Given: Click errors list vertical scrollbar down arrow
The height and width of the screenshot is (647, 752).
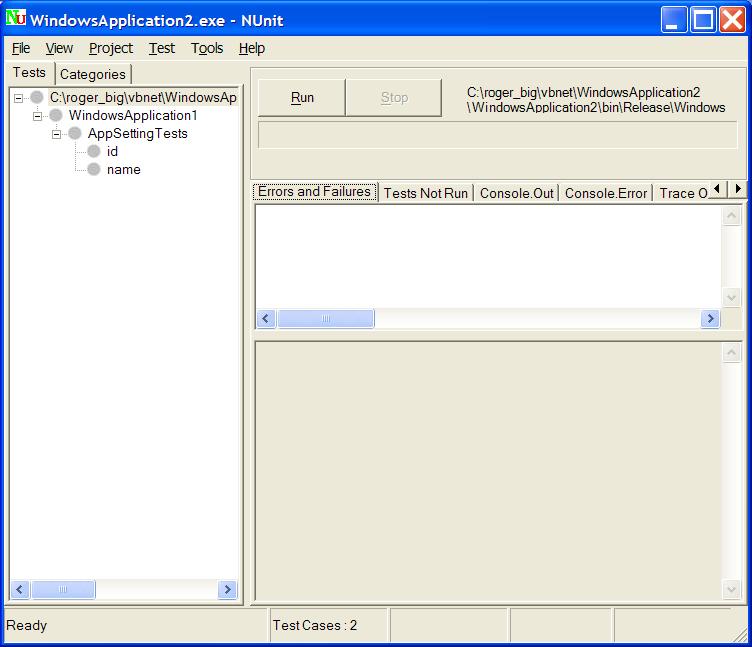Looking at the screenshot, I should point(731,298).
